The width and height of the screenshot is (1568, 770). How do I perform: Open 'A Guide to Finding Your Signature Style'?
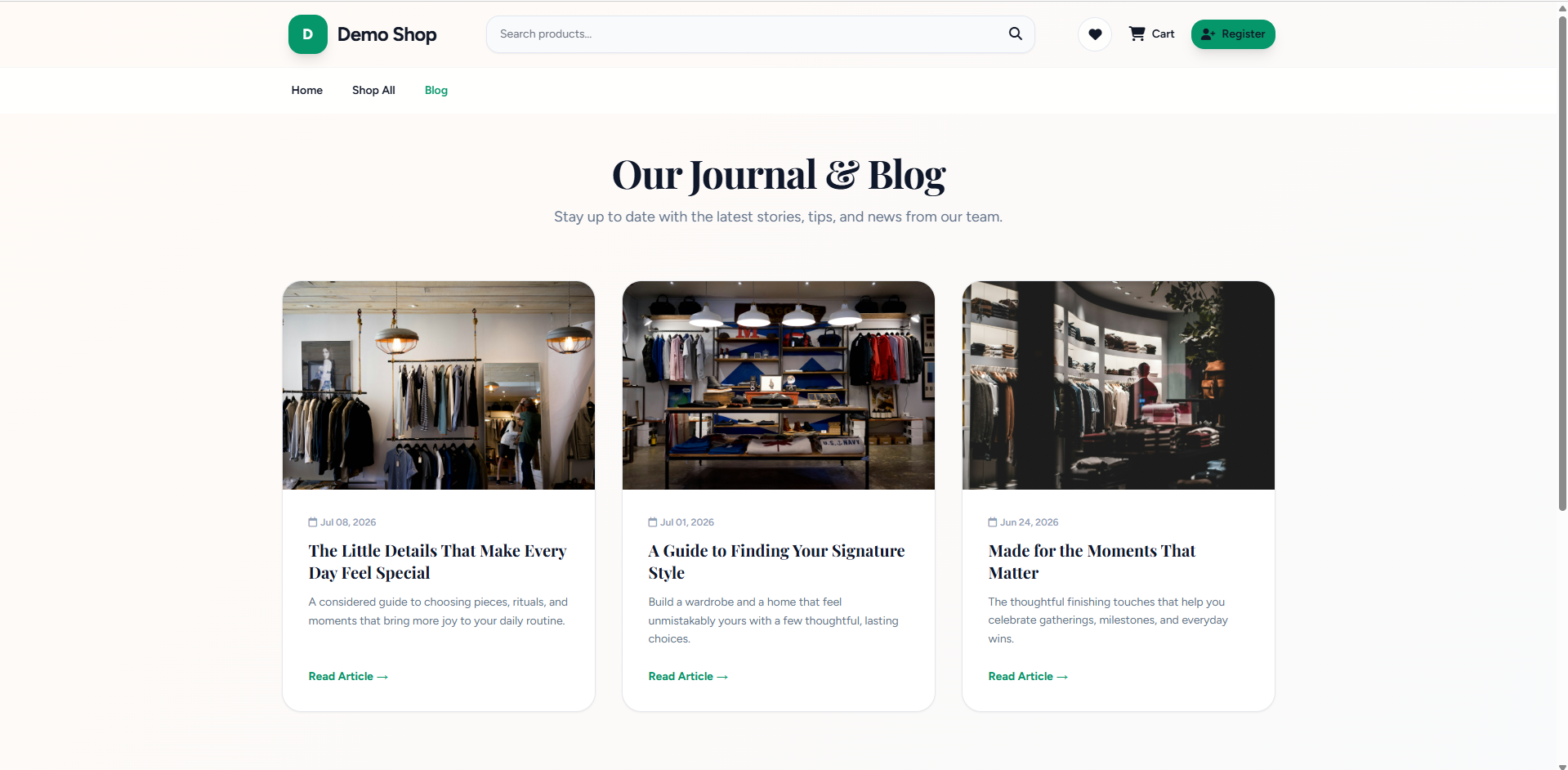776,562
